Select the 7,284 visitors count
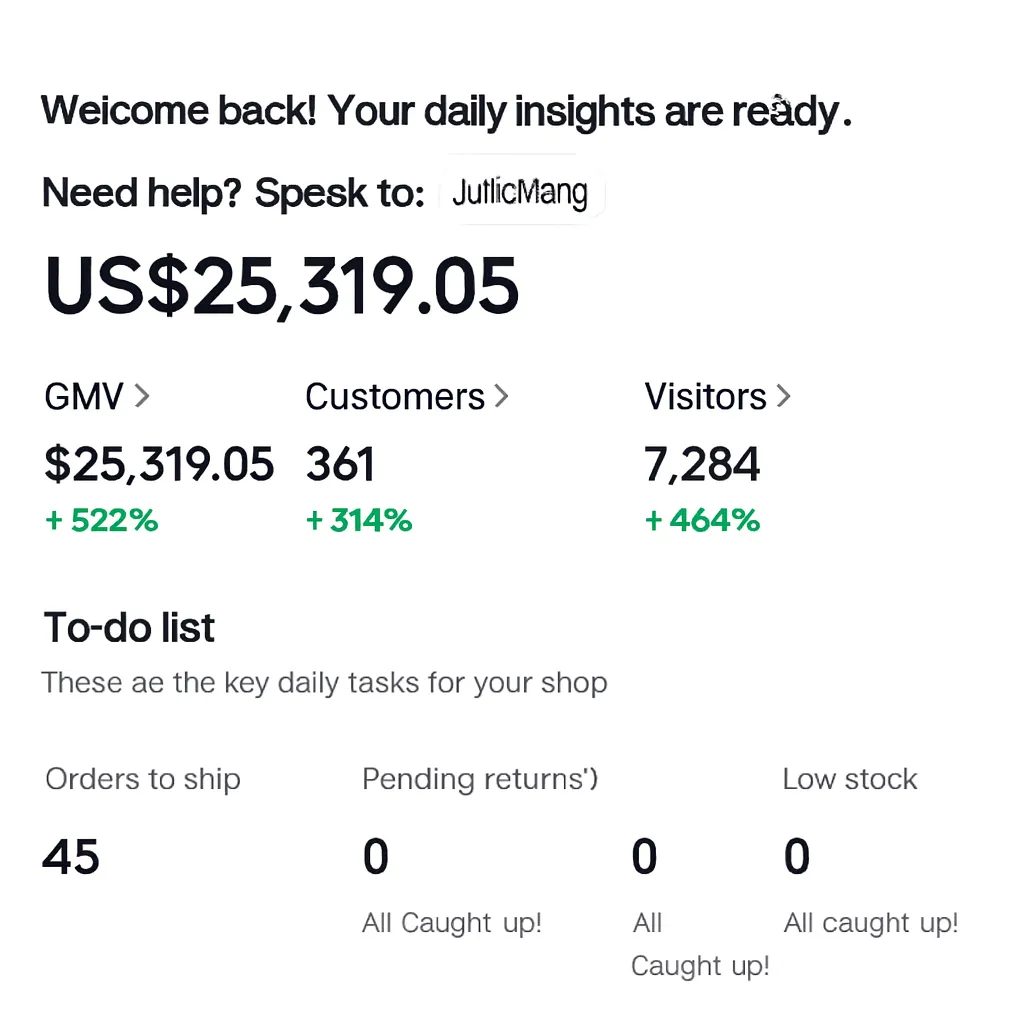Screen dimensions: 1024x1024 (x=702, y=465)
